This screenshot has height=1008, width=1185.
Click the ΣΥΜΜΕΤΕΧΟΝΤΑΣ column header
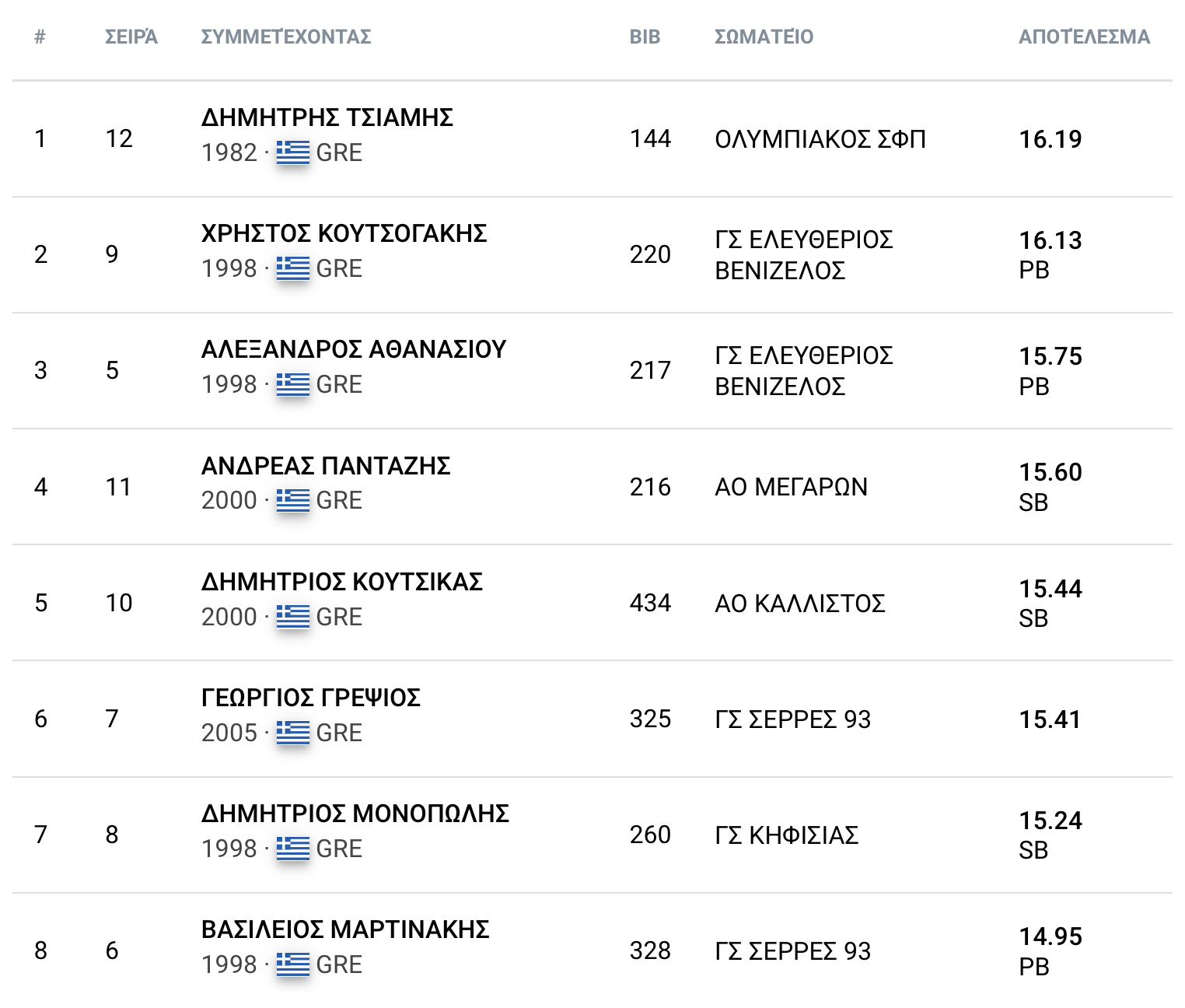tap(285, 37)
